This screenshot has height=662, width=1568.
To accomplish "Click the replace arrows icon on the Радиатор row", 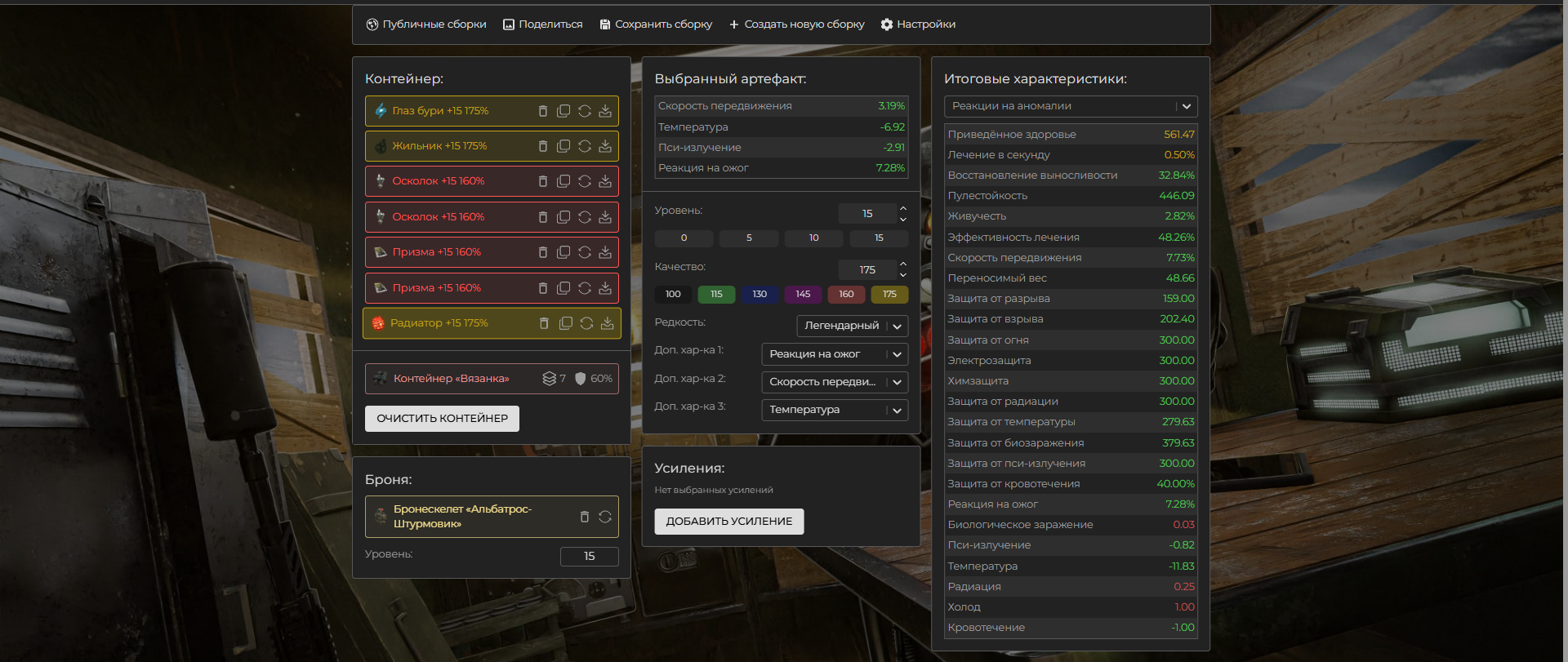I will click(x=586, y=323).
